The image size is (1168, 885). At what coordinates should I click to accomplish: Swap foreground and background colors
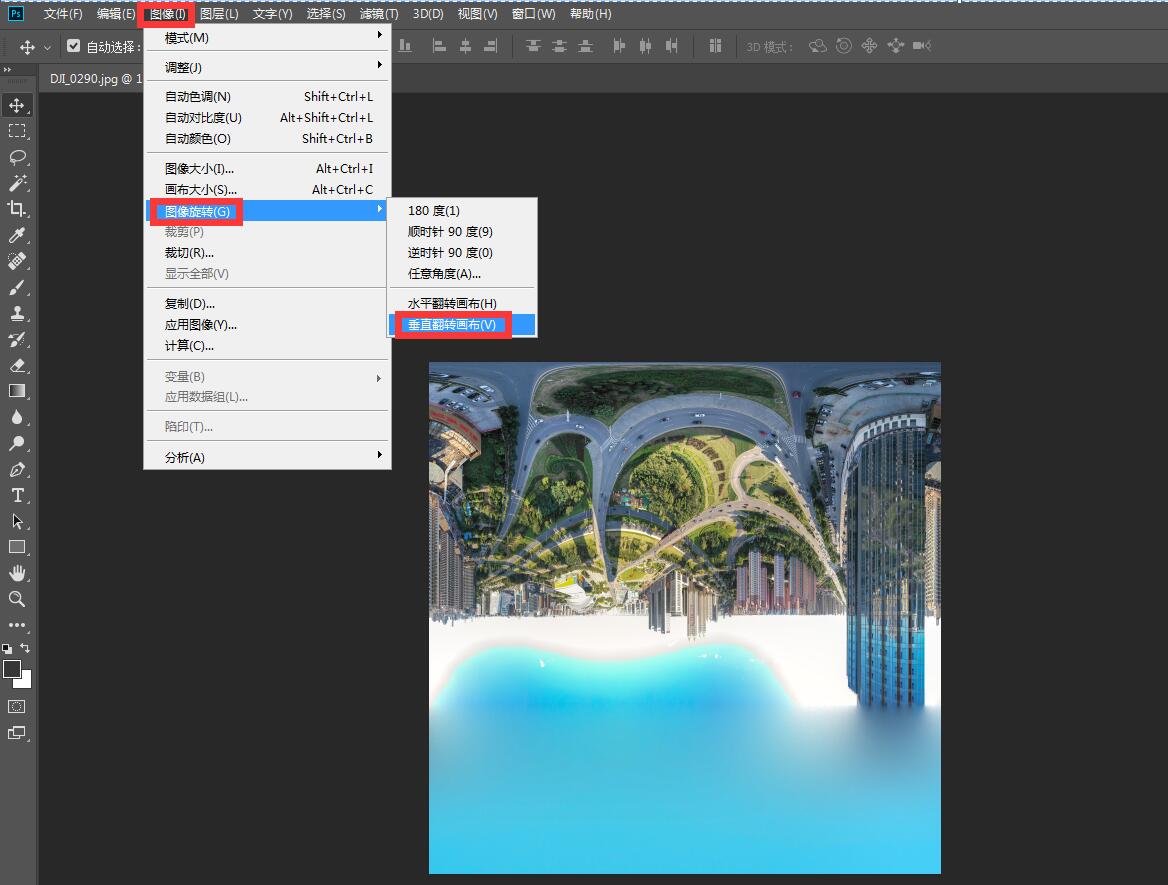point(25,648)
